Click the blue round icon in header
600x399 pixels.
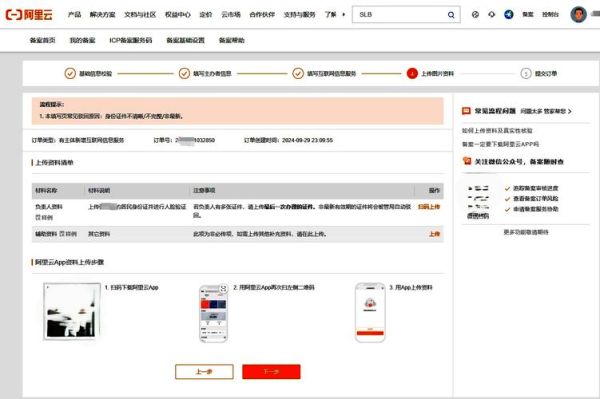pos(509,15)
